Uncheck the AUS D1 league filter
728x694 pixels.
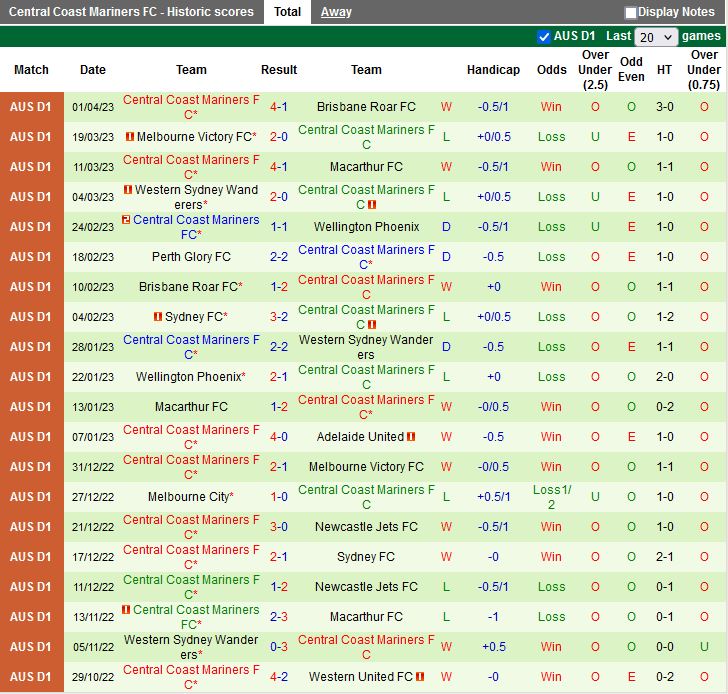tap(543, 37)
